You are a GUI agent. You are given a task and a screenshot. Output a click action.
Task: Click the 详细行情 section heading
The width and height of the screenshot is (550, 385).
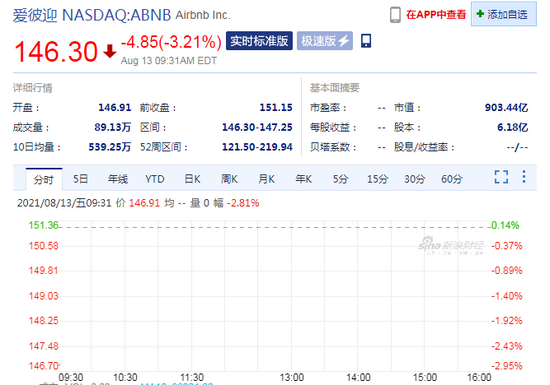pyautogui.click(x=33, y=88)
